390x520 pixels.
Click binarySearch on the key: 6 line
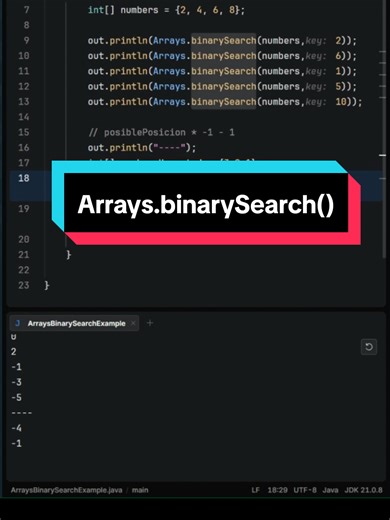[x=223, y=56]
